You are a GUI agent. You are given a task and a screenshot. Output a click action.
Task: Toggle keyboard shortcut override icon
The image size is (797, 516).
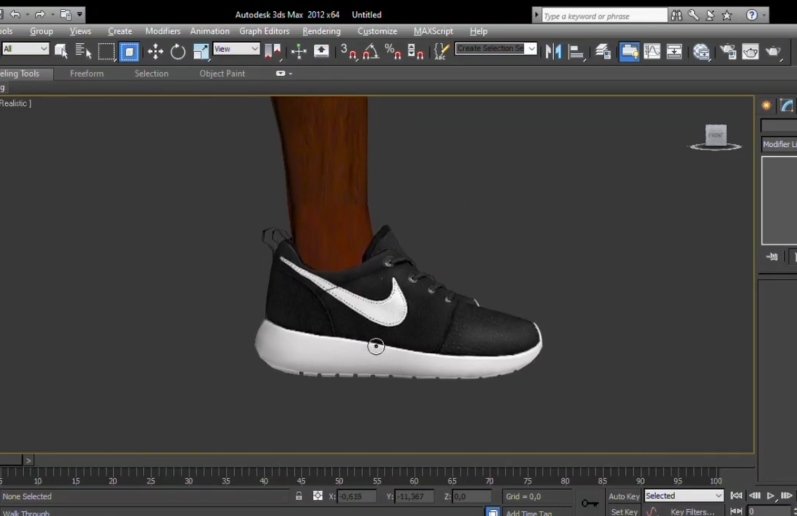pos(321,51)
